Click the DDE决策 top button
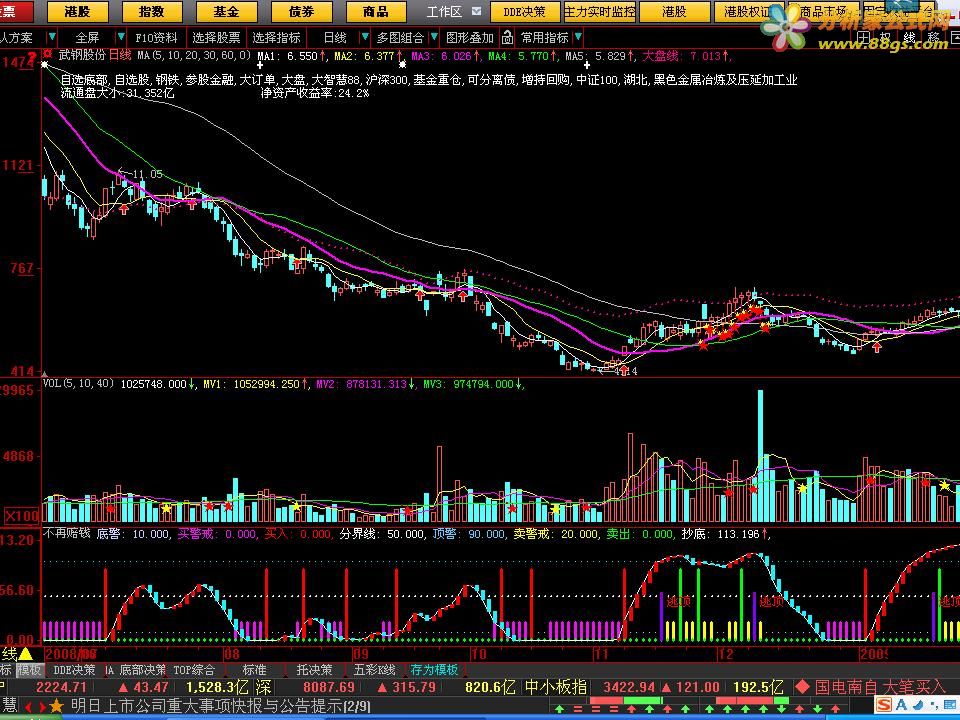This screenshot has height=720, width=960. [525, 12]
